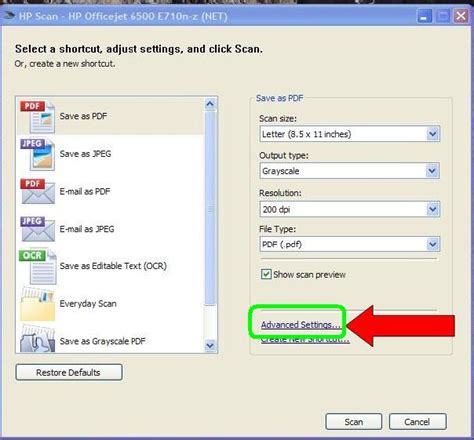This screenshot has width=474, height=440.
Task: Open the Scan size dropdown arrow
Action: pos(433,134)
